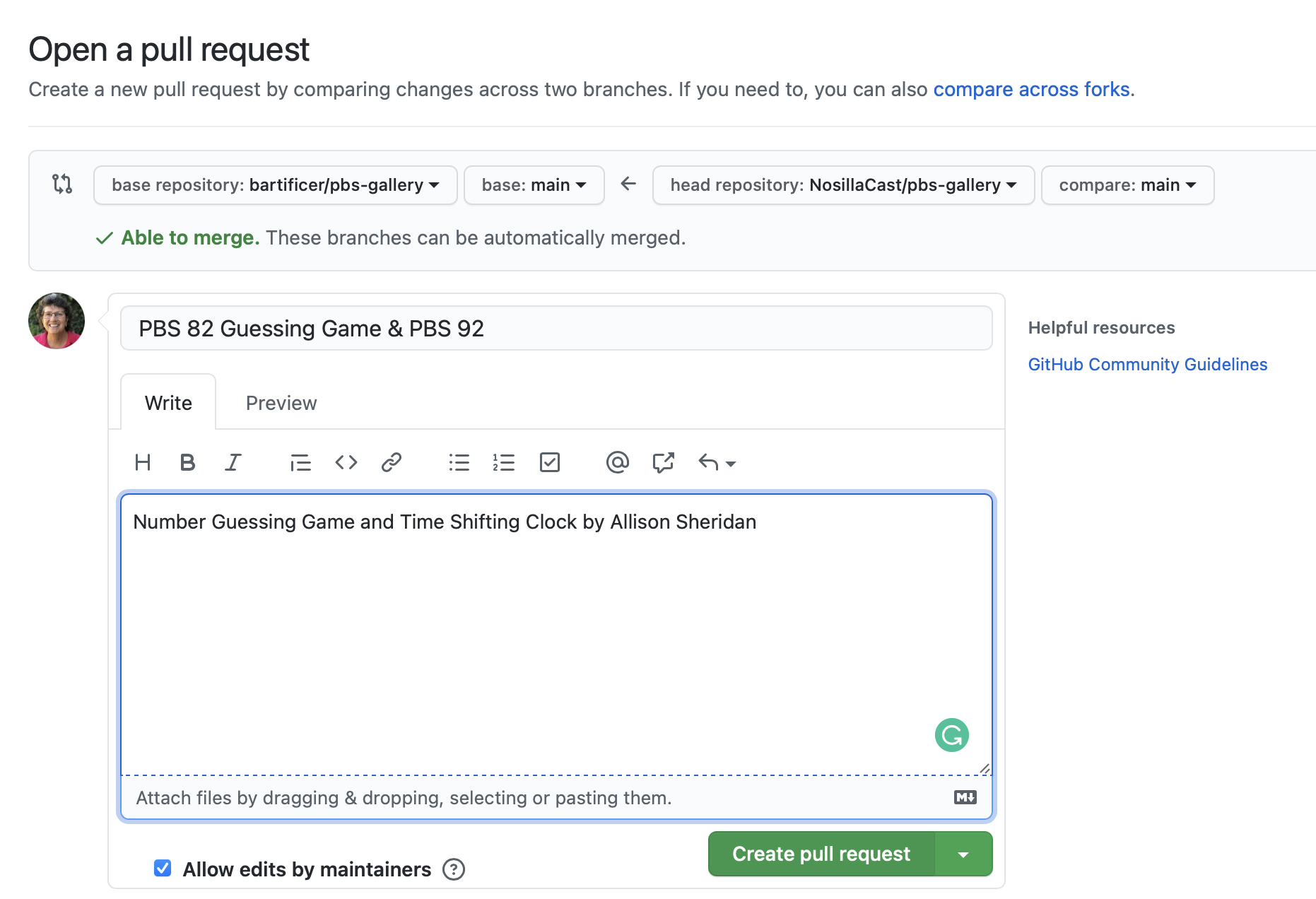Apply italic formatting icon
This screenshot has width=1316, height=899.
click(233, 462)
